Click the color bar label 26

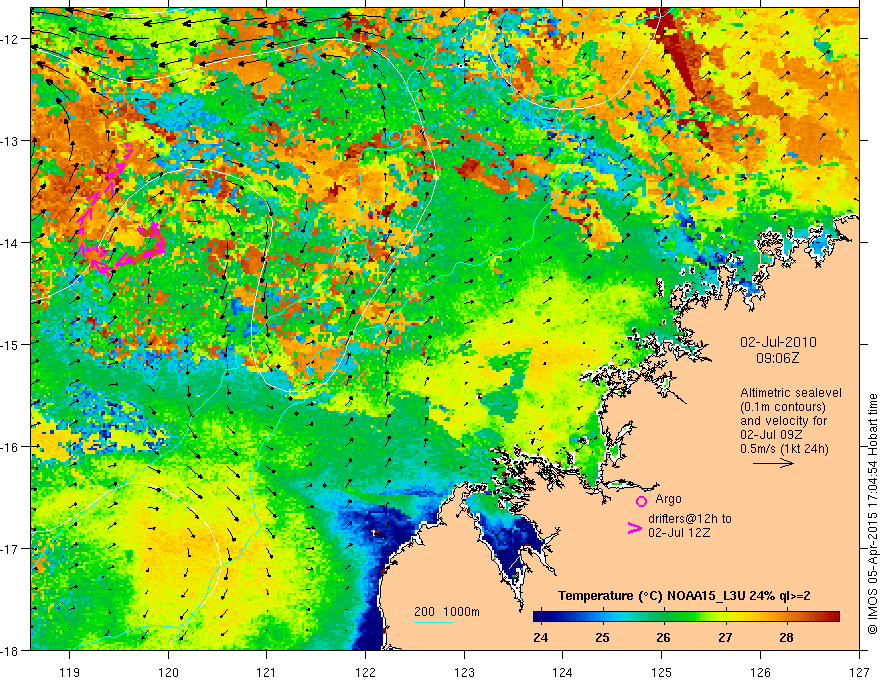pyautogui.click(x=663, y=638)
